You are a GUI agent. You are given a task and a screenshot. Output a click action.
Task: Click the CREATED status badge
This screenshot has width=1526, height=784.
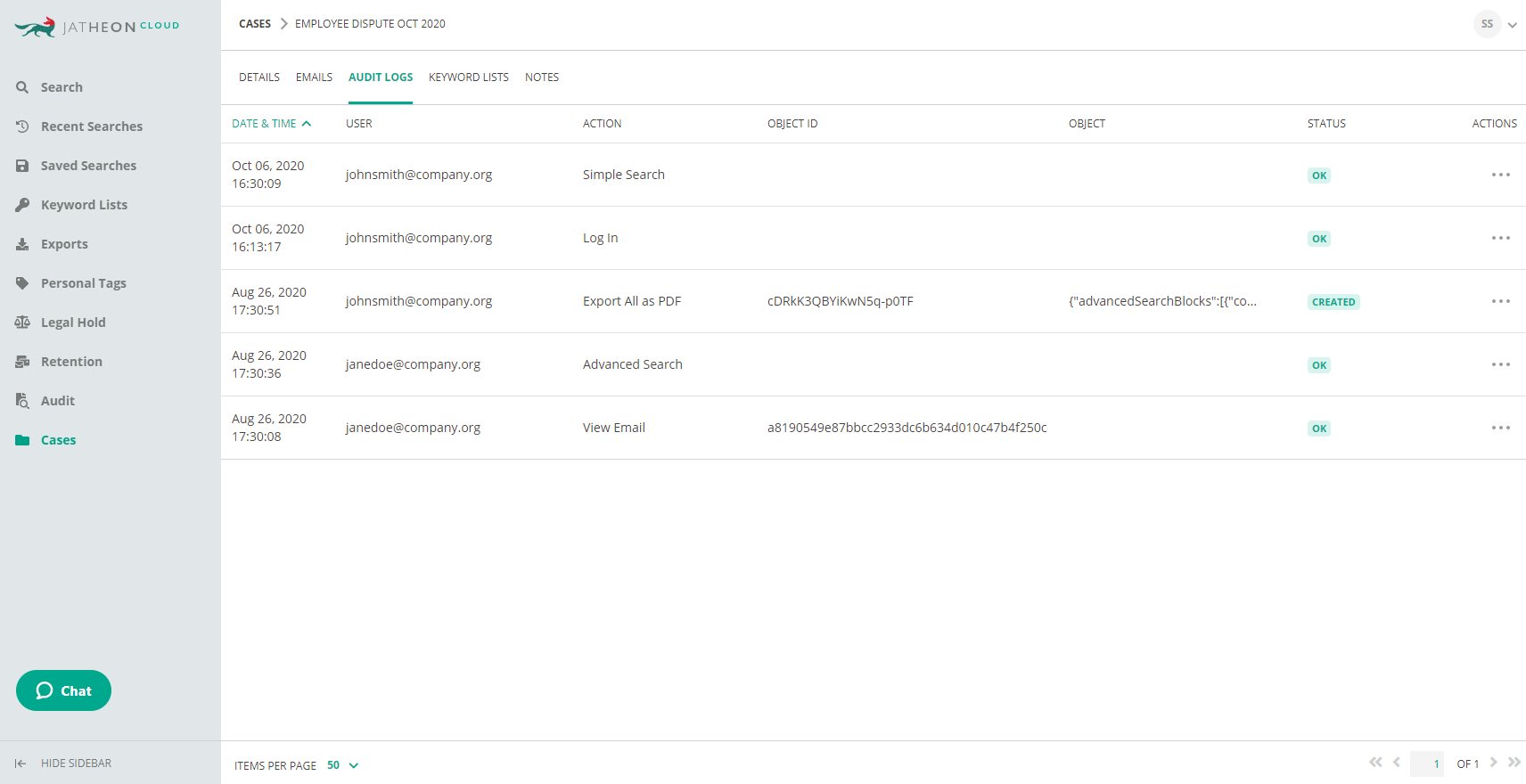click(1333, 302)
